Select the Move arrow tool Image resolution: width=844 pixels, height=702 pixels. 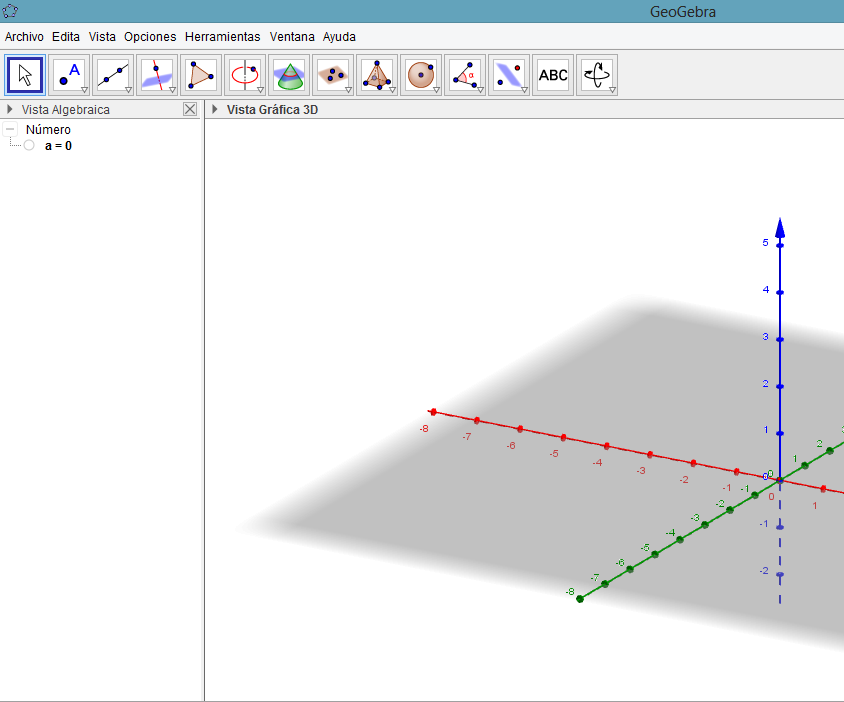pyautogui.click(x=25, y=75)
